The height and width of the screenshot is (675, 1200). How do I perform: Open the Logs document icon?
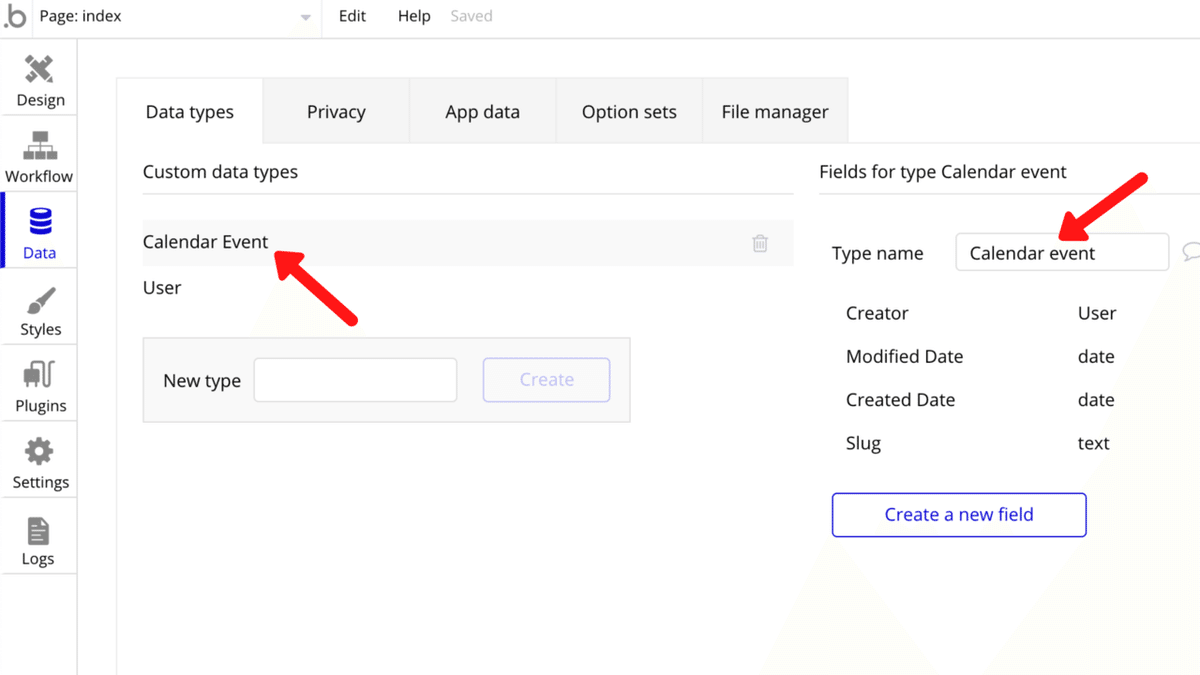(38, 540)
